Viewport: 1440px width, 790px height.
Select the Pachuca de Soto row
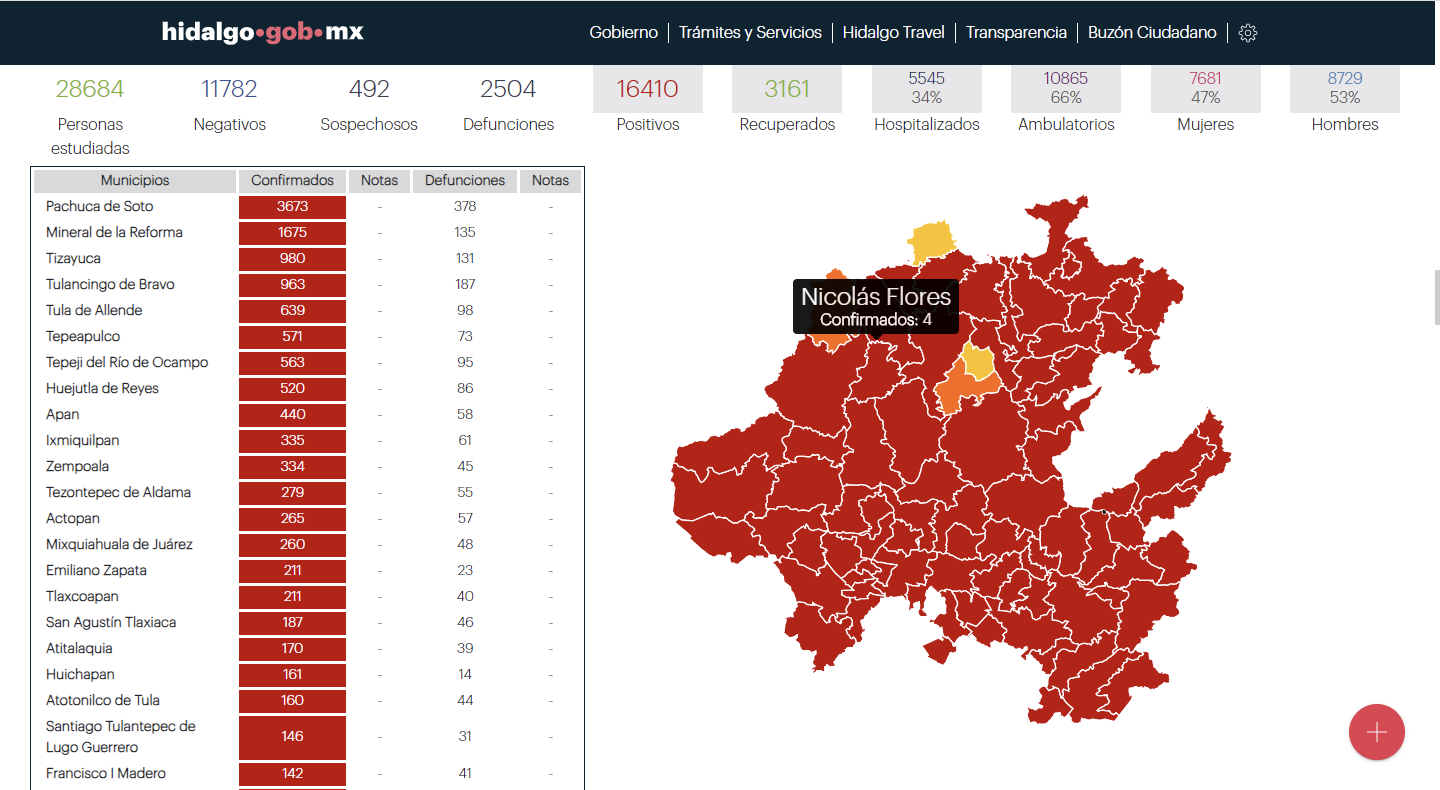pos(100,207)
